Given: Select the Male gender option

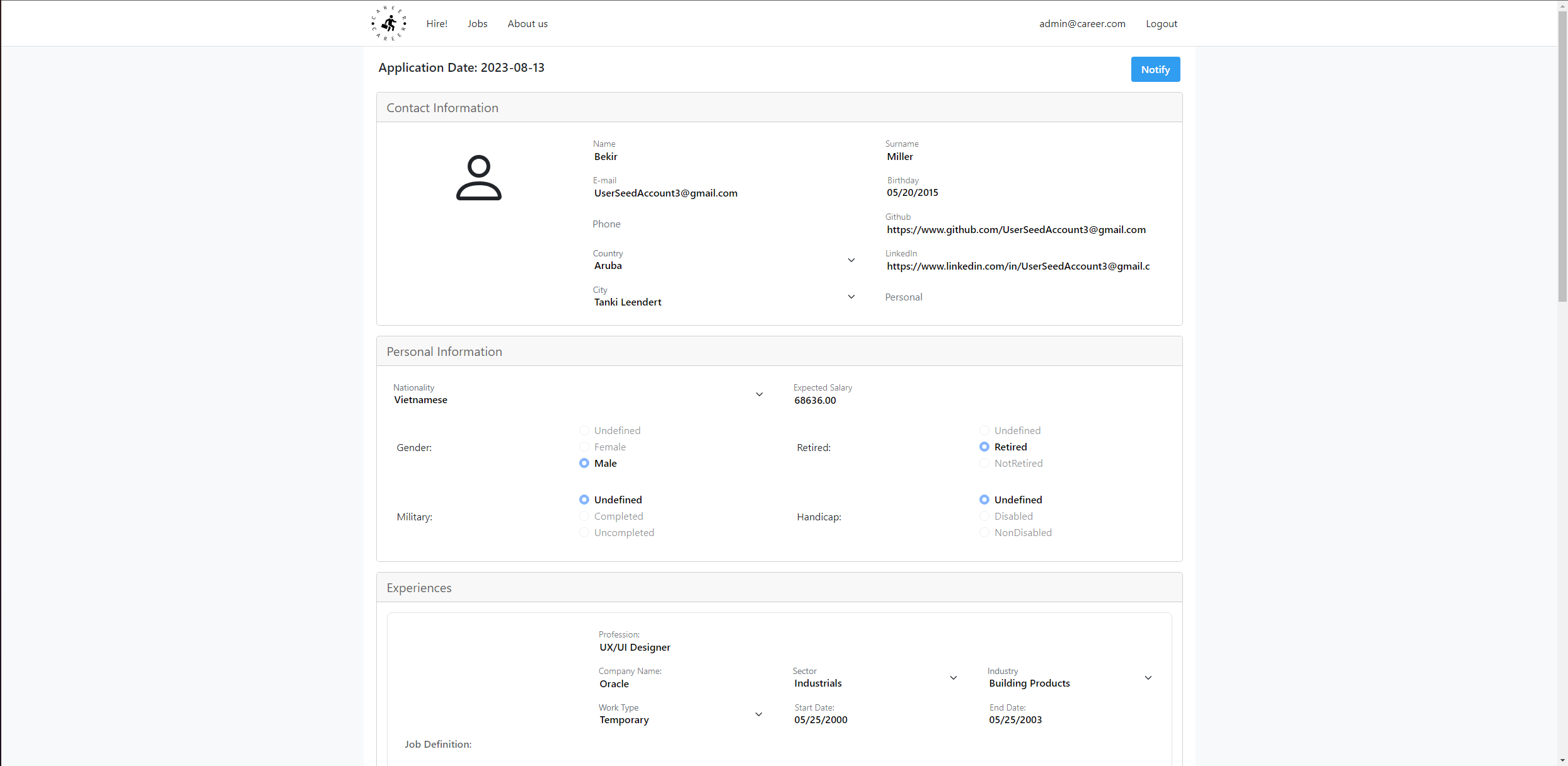Looking at the screenshot, I should (584, 463).
